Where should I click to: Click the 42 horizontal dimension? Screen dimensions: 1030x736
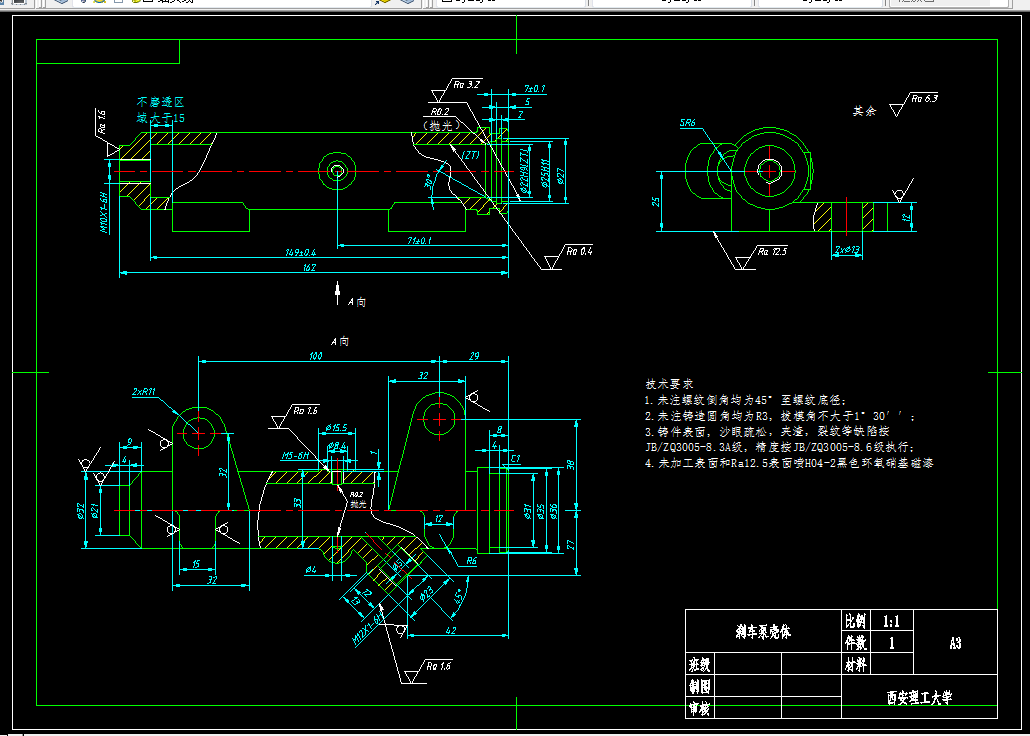click(x=451, y=630)
